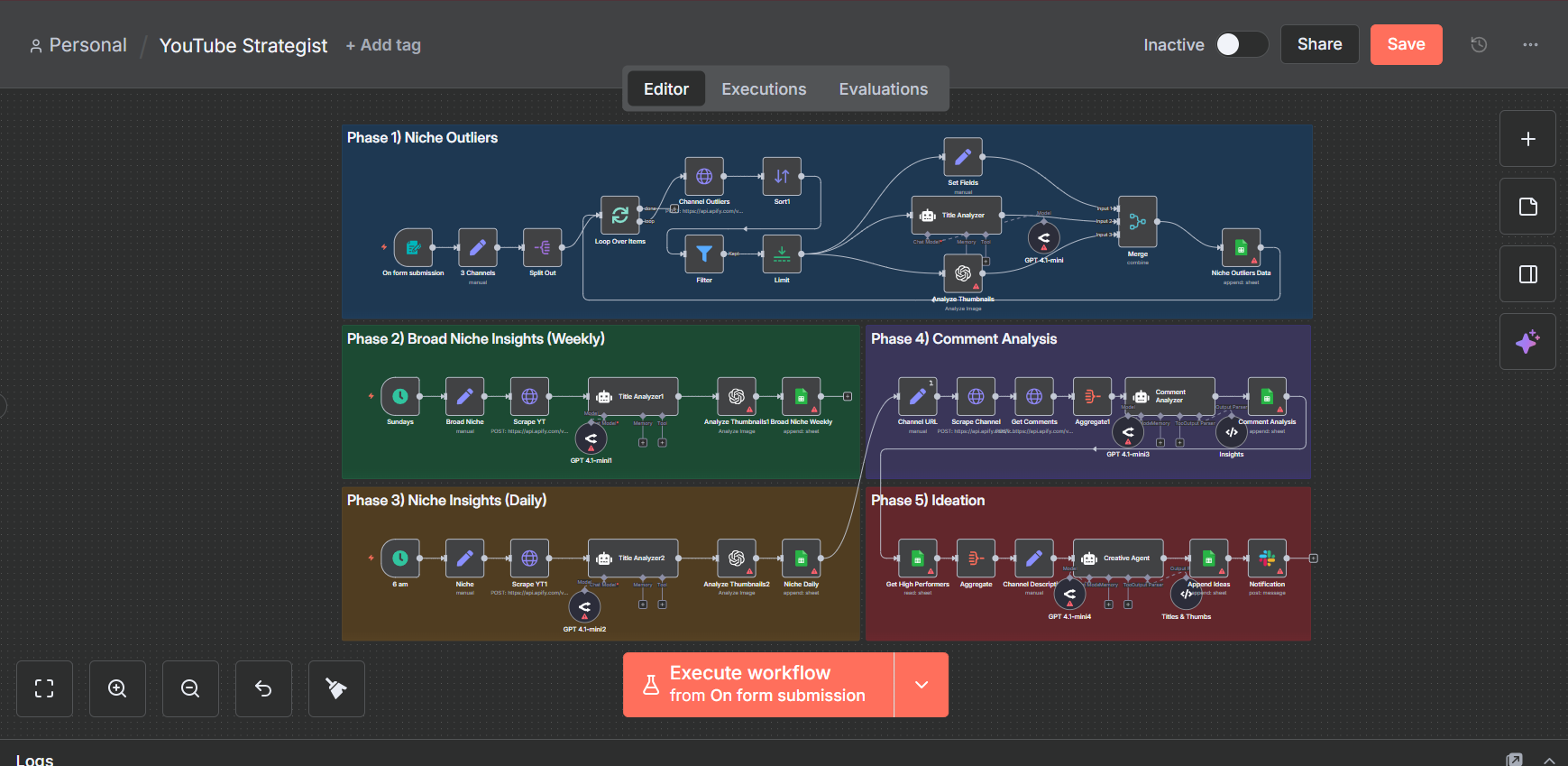This screenshot has width=1568, height=766.
Task: Add a sticky note to canvas
Action: coord(1527,207)
